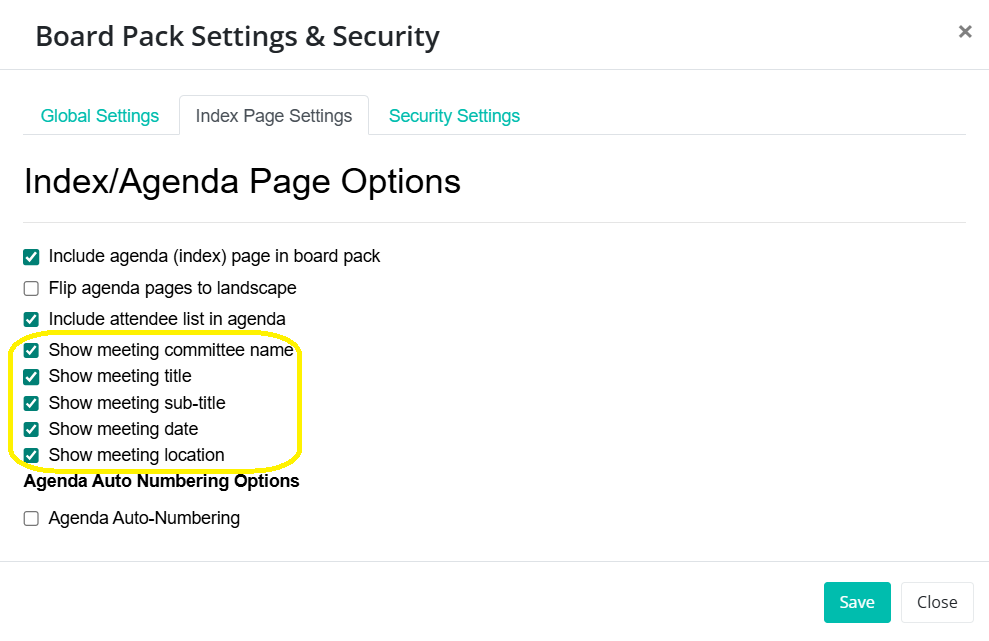Screen dimensions: 989x641
Task: Open the Security Settings tab
Action: 454,116
